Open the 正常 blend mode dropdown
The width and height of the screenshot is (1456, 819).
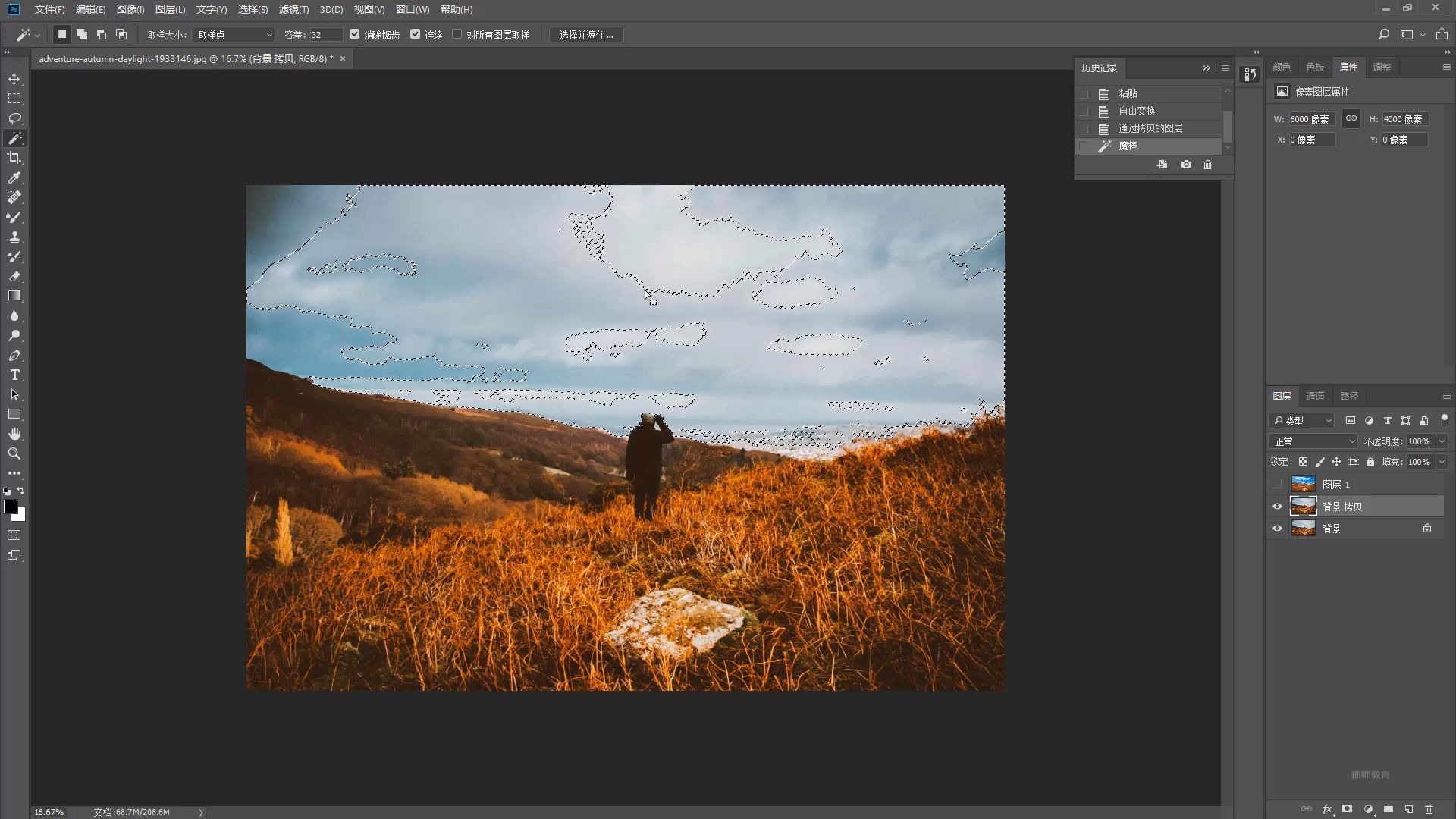click(x=1314, y=441)
